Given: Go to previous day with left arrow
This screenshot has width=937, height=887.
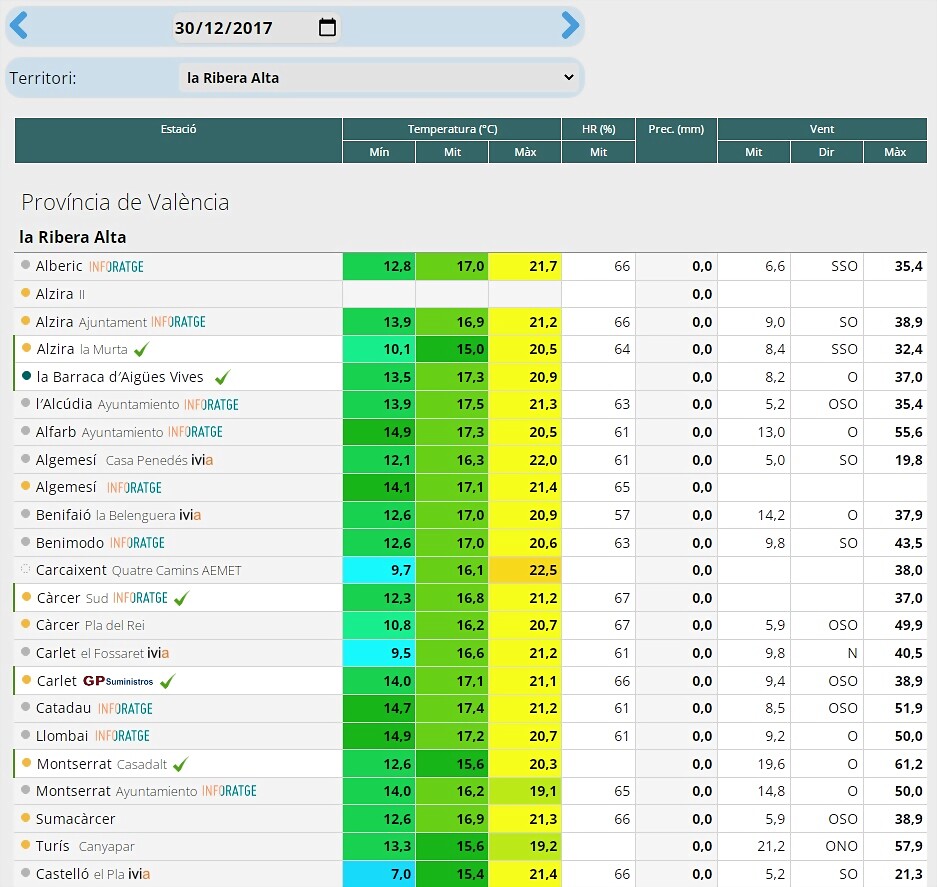Looking at the screenshot, I should [x=19, y=26].
